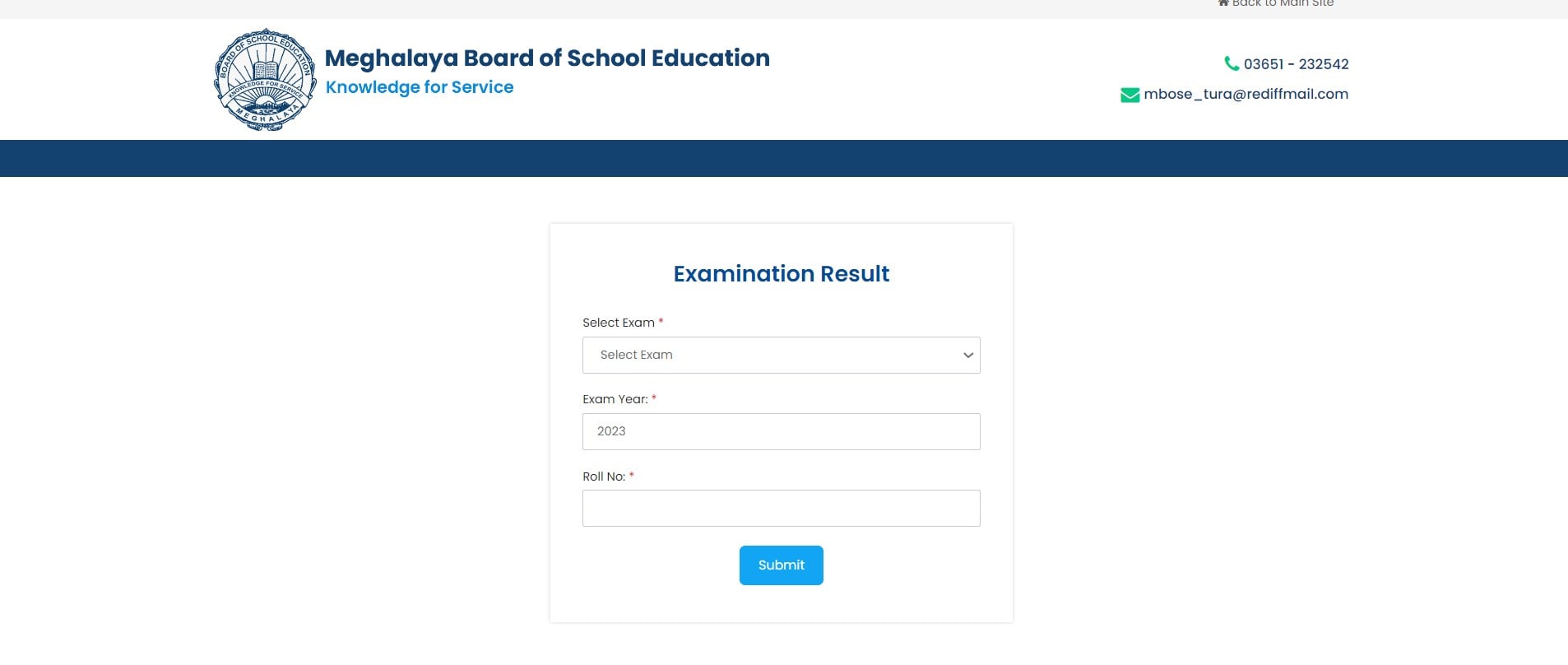Screen dimensions: 1568x665
Task: Open the Select Exam dropdown
Action: (x=780, y=355)
